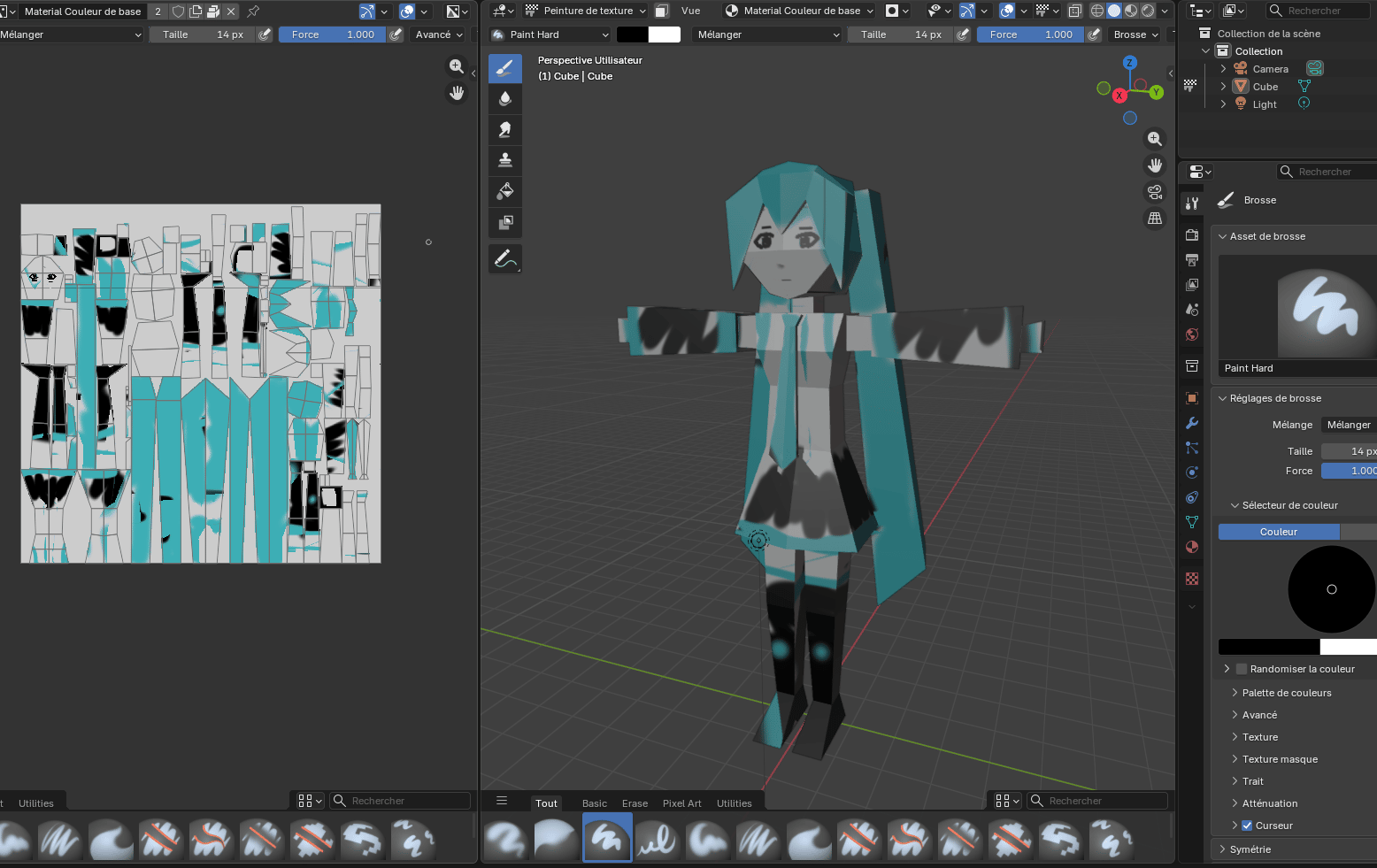Screen dimensions: 1377x868
Task: Click the Camera data icon in outliner
Action: [1315, 68]
